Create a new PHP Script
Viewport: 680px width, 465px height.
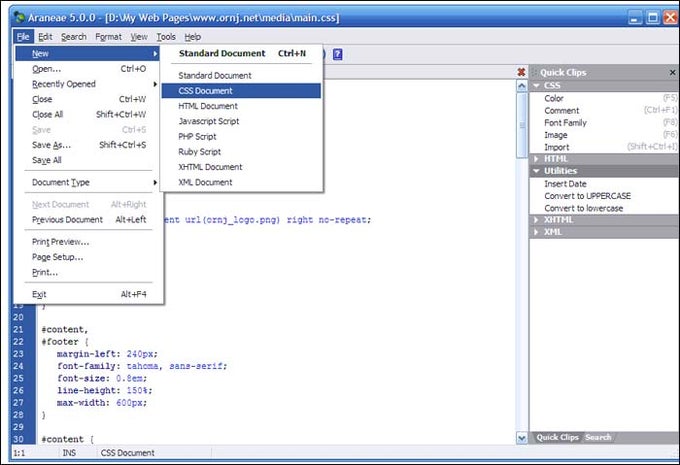pos(242,137)
